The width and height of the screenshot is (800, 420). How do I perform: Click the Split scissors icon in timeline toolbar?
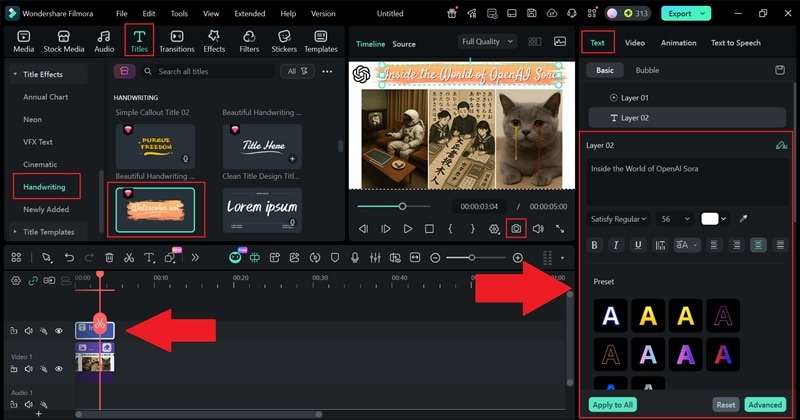tap(129, 258)
